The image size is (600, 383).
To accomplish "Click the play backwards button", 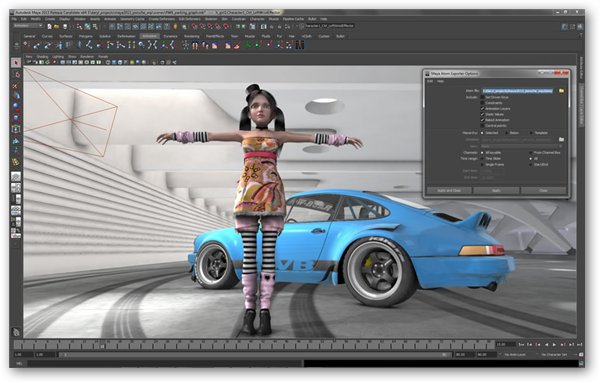I will click(x=546, y=345).
